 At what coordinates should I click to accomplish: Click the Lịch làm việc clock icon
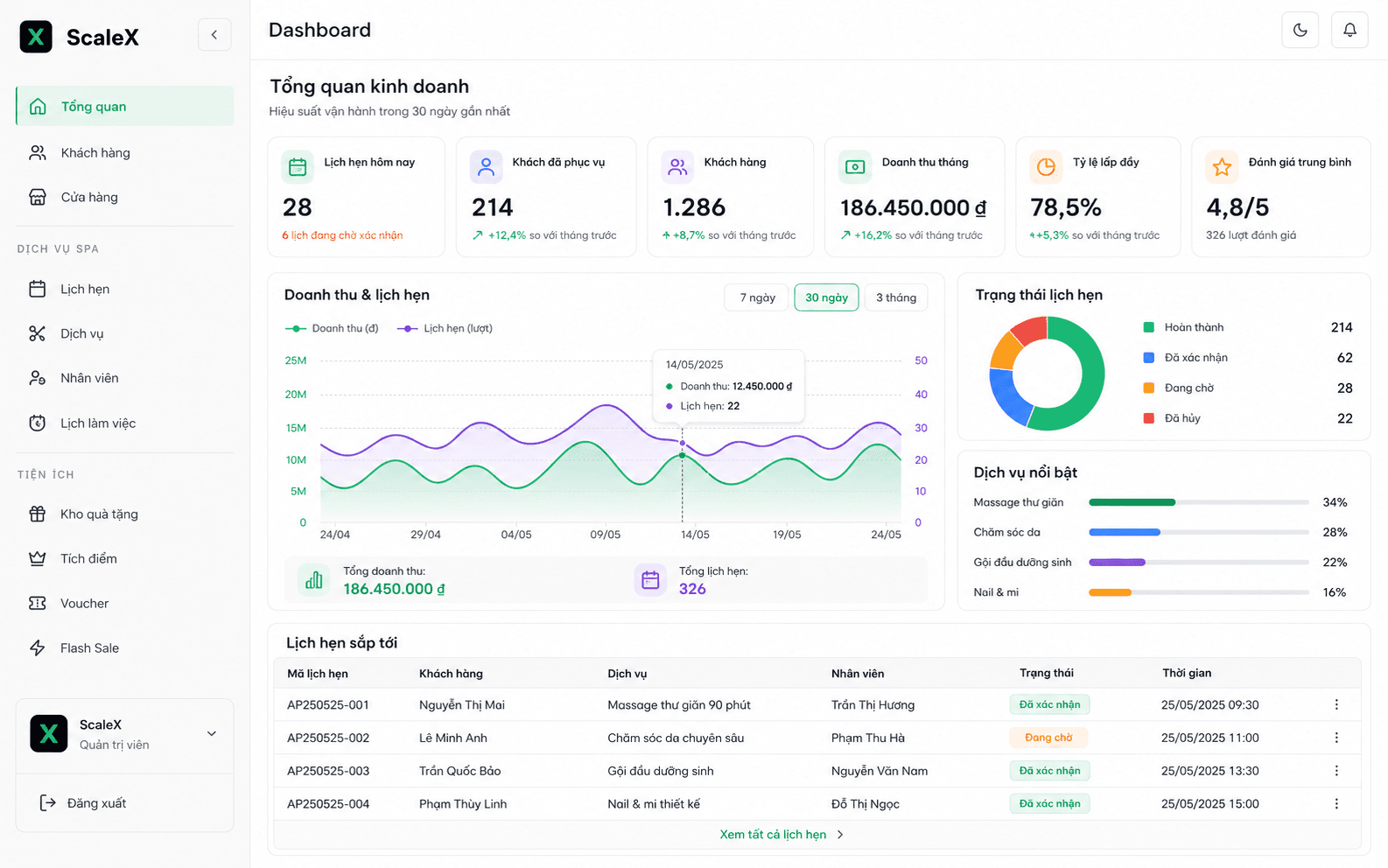pyautogui.click(x=37, y=423)
